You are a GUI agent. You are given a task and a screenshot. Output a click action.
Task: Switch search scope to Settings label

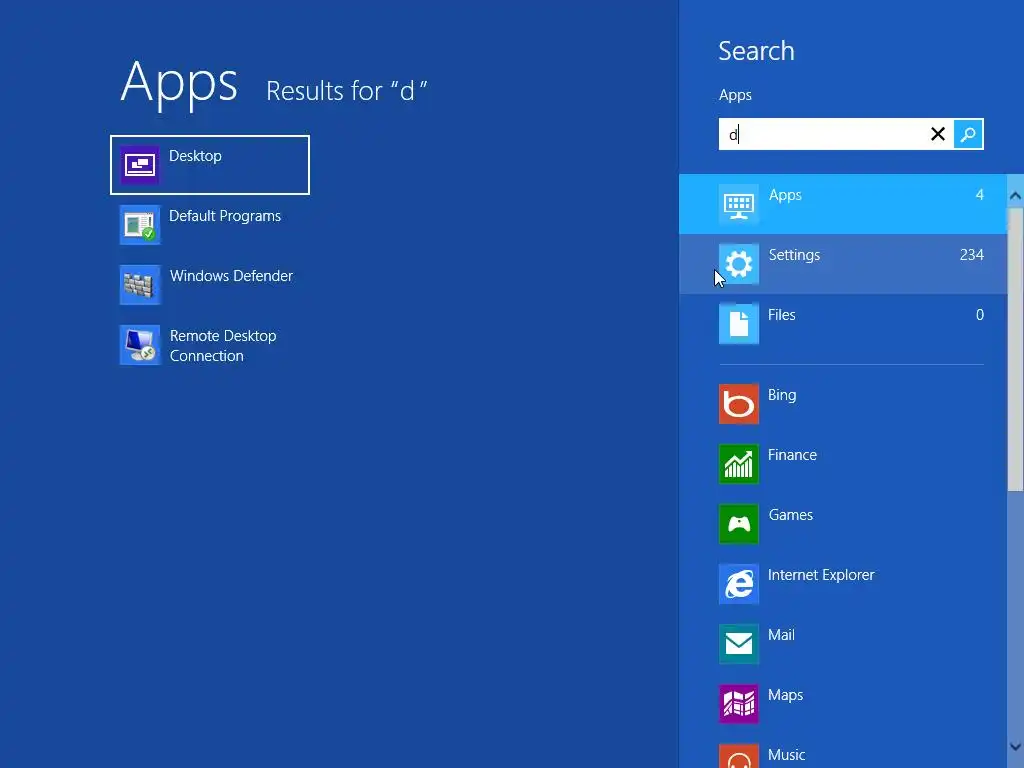pyautogui.click(x=794, y=255)
